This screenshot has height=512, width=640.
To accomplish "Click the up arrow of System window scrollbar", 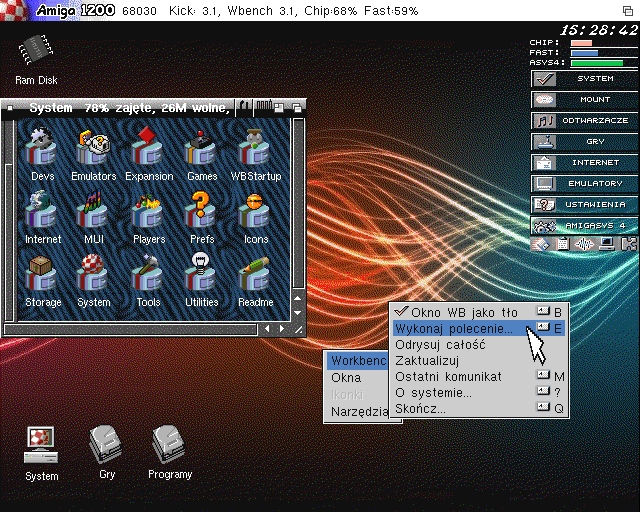I will [x=298, y=298].
